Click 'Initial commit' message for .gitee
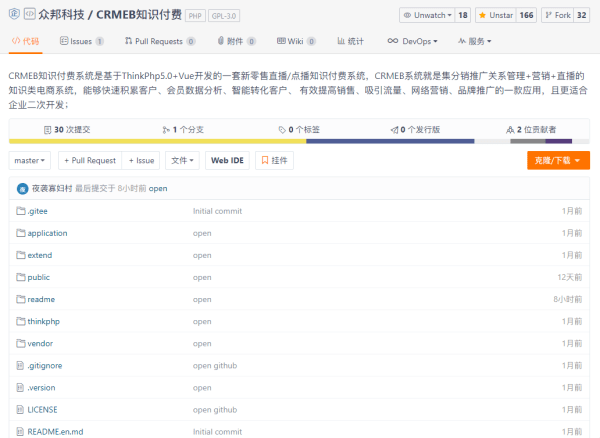600x438 pixels. (217, 211)
